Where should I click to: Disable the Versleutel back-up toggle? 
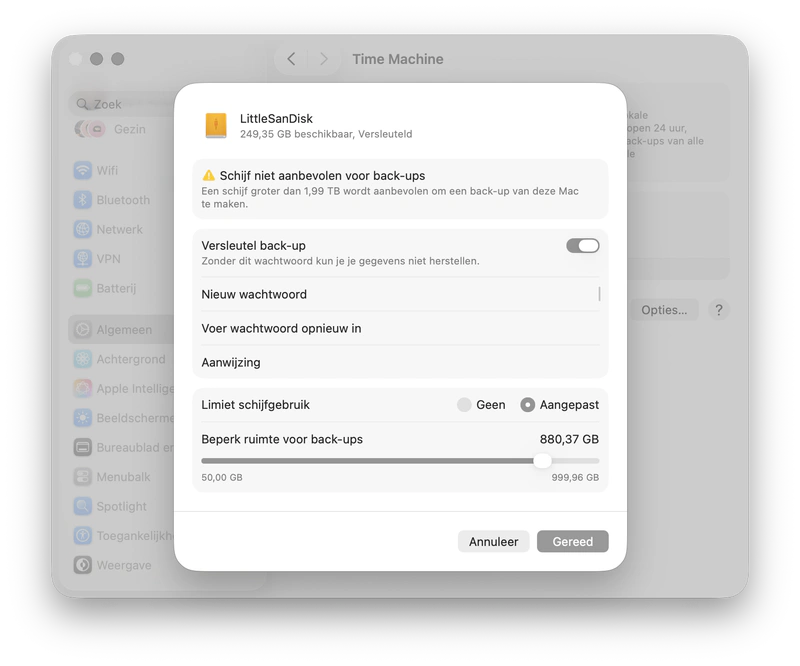[x=581, y=244]
